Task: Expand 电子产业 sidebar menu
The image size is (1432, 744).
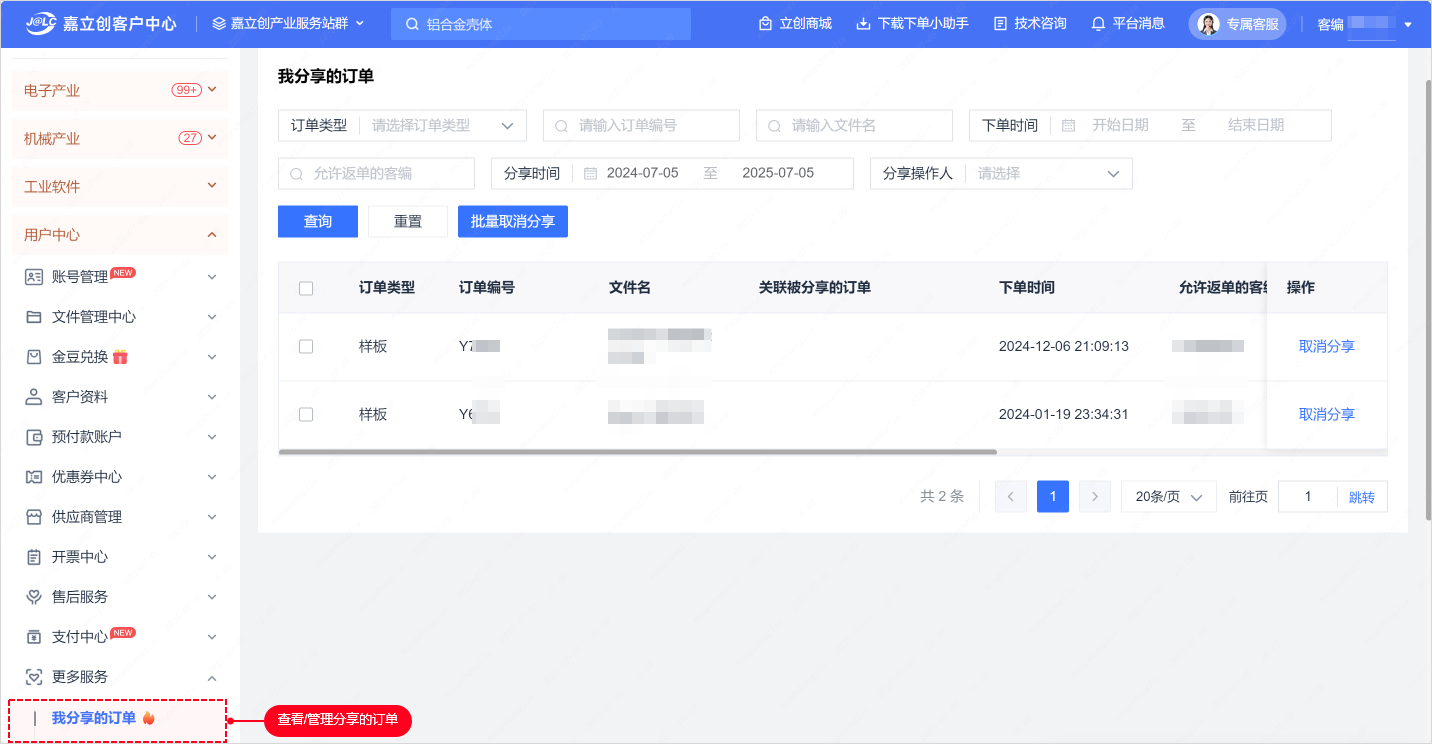Action: pos(120,90)
